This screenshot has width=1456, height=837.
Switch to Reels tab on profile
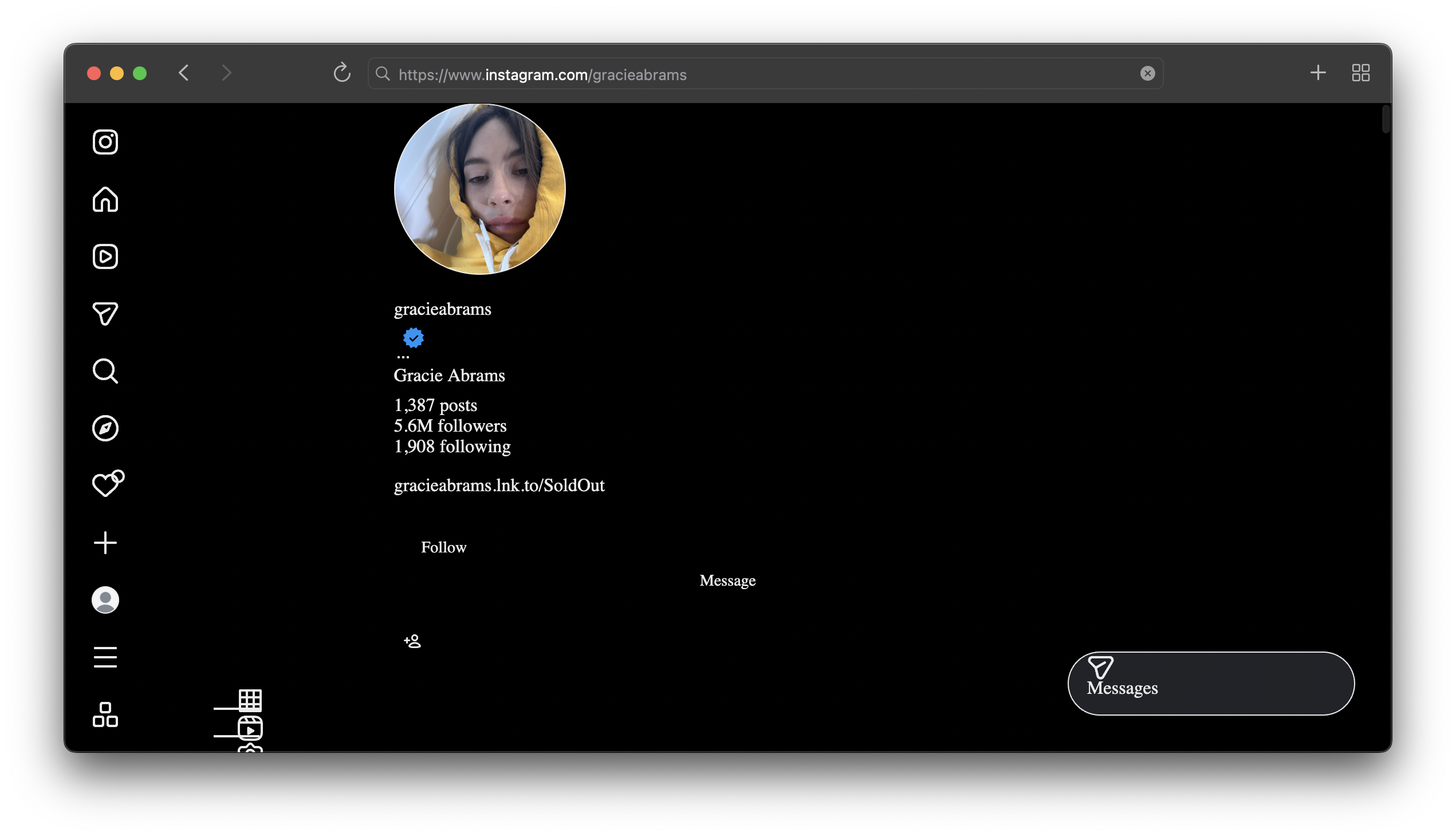[250, 729]
